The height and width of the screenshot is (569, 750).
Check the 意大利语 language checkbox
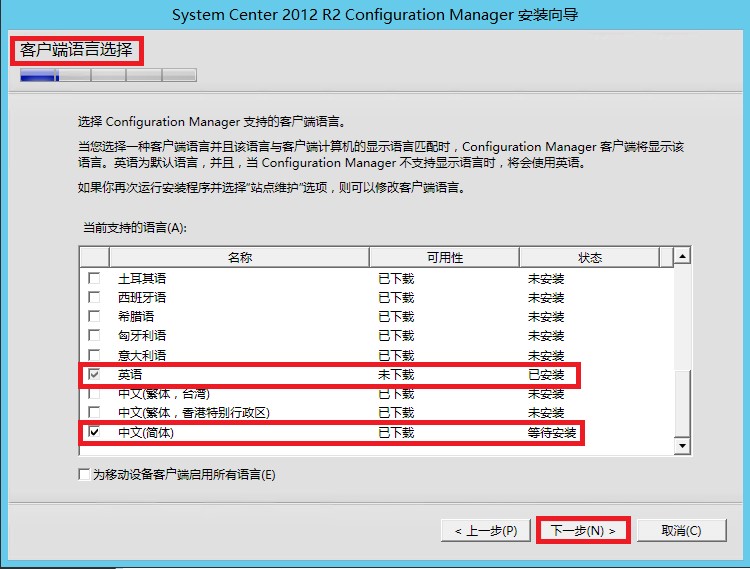(94, 355)
